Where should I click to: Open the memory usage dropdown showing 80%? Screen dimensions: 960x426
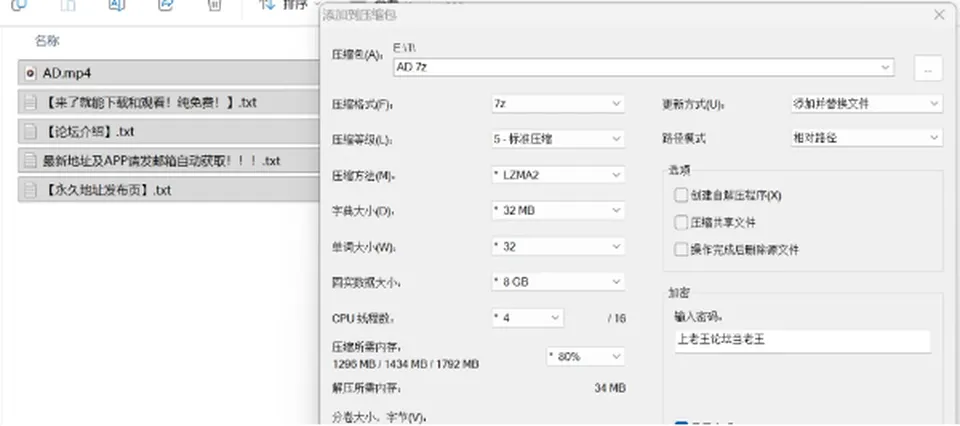pos(585,356)
